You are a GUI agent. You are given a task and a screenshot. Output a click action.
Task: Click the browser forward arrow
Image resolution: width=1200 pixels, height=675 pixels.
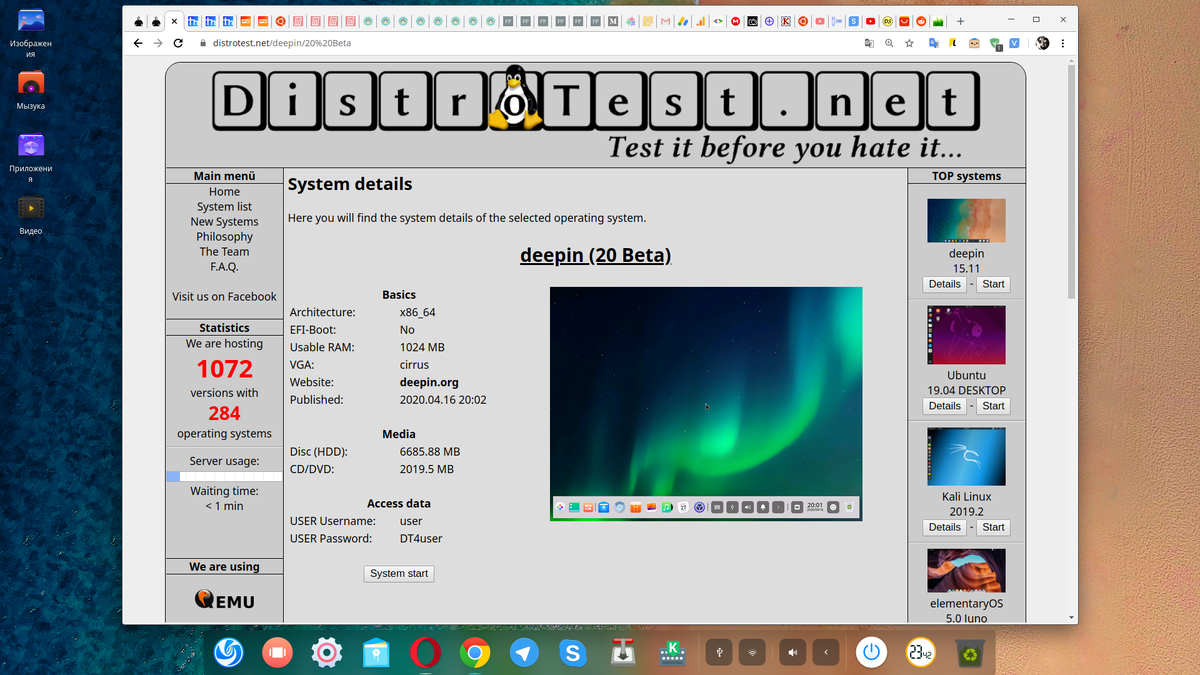(158, 43)
